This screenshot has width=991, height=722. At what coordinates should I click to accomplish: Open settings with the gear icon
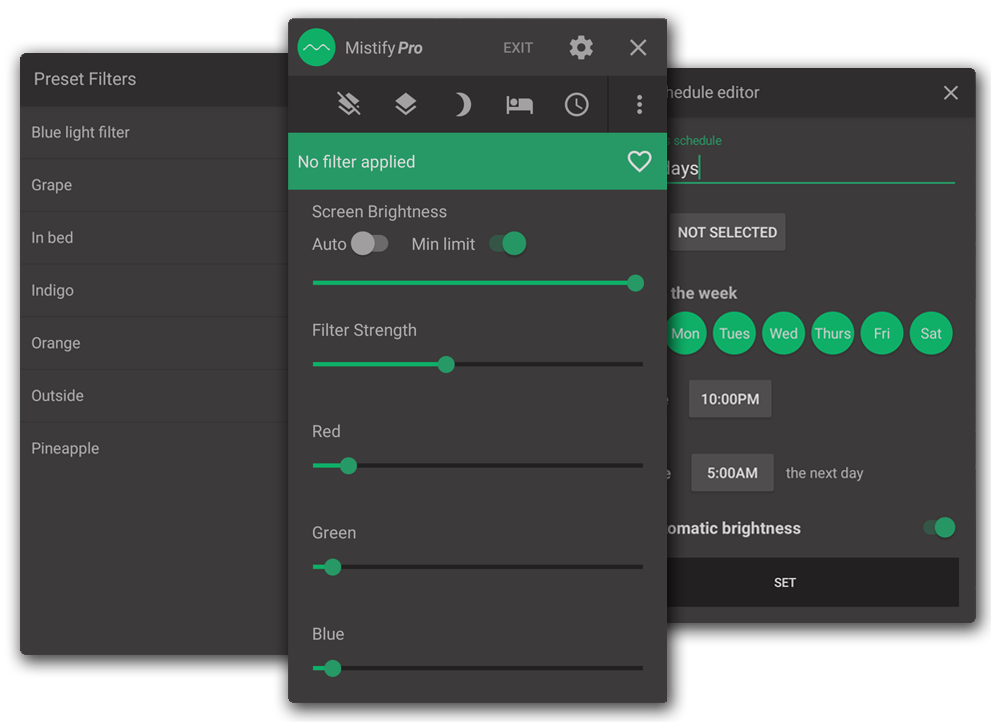581,47
